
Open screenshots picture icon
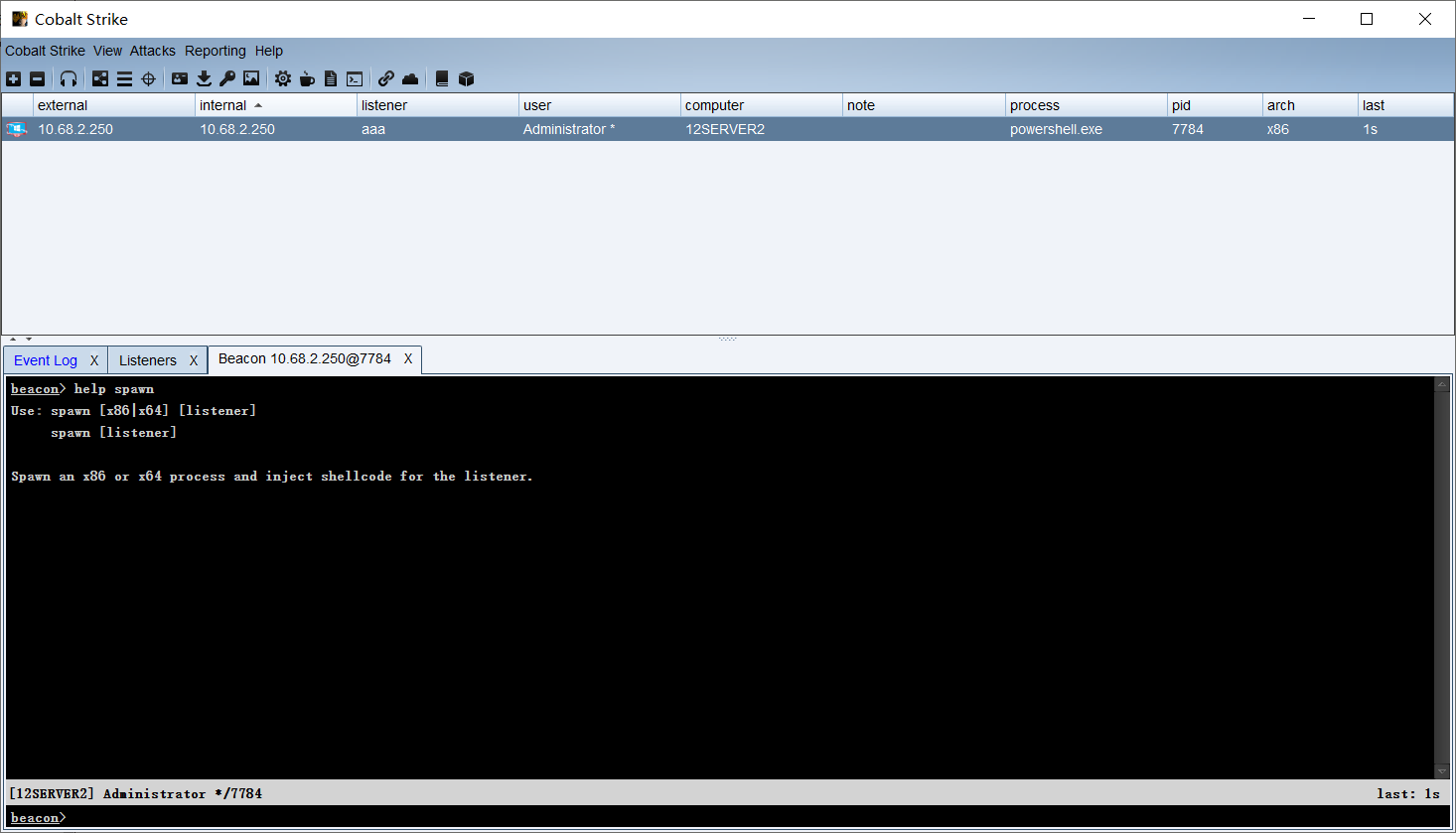(x=251, y=78)
